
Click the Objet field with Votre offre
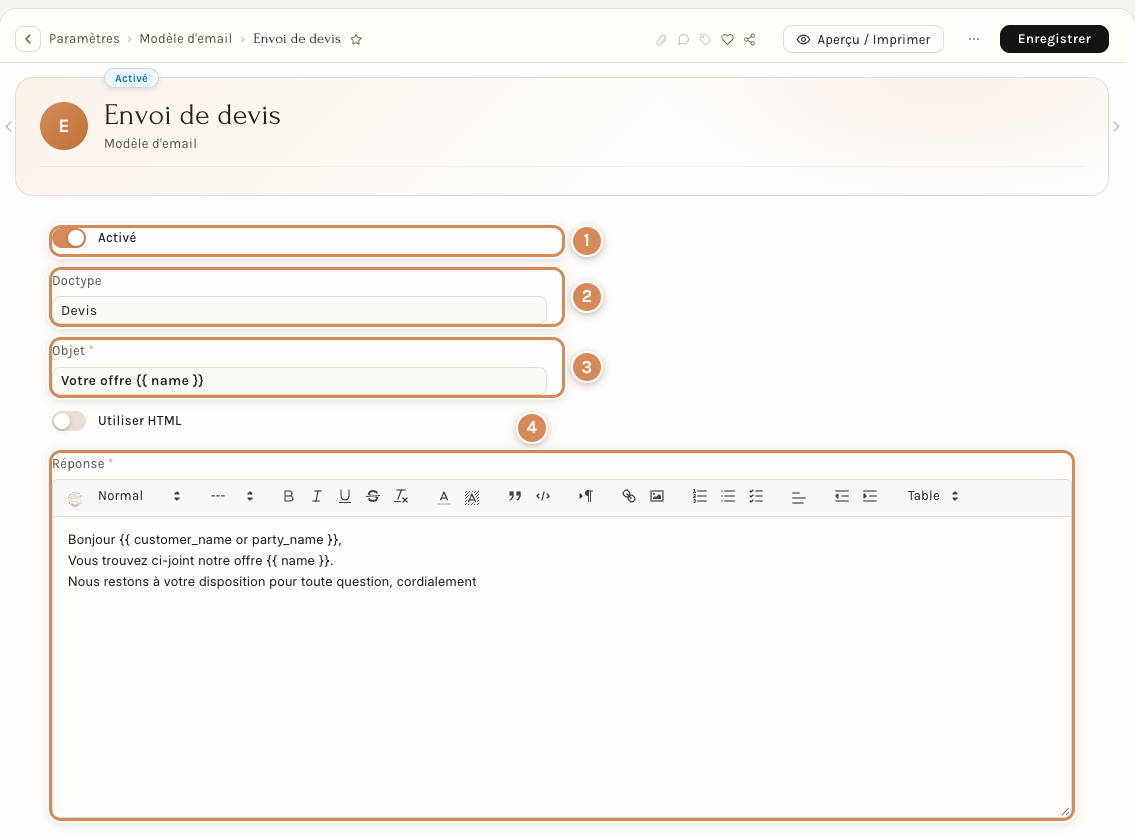tap(300, 381)
